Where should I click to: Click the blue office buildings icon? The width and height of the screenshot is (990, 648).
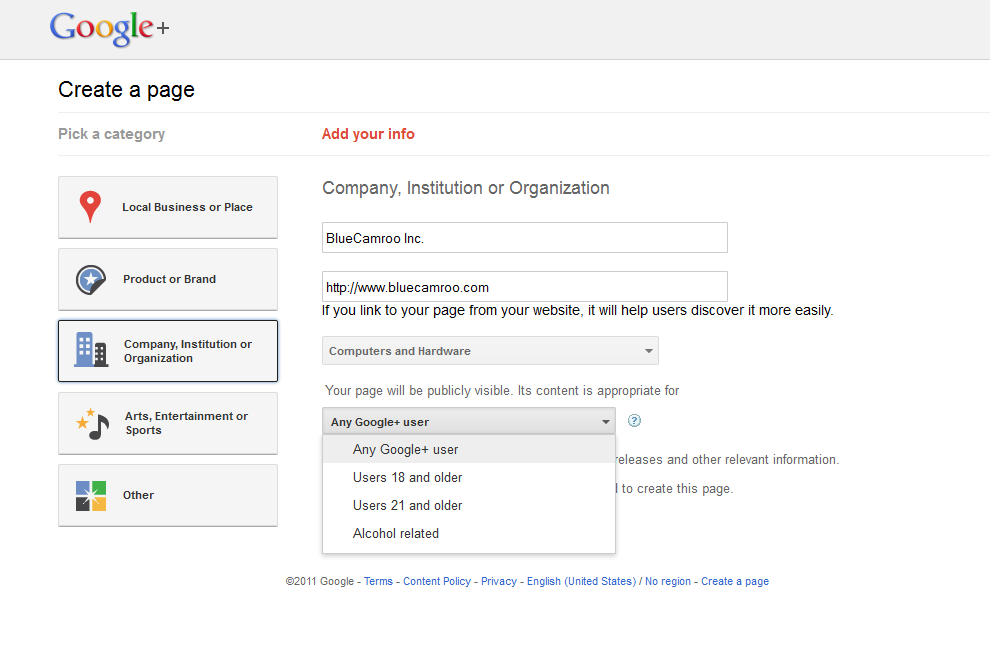91,350
